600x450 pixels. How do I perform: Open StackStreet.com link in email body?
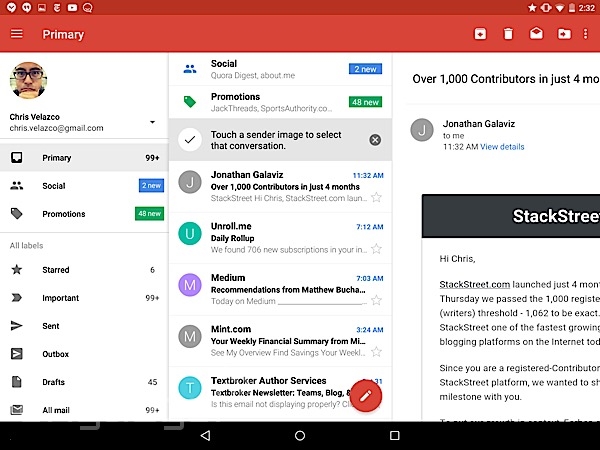[474, 284]
